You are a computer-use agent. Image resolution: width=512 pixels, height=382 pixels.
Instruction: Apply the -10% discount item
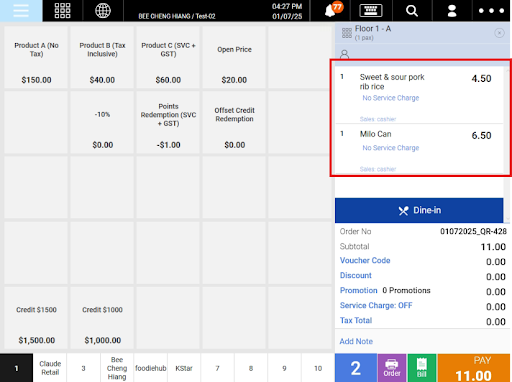[102, 122]
